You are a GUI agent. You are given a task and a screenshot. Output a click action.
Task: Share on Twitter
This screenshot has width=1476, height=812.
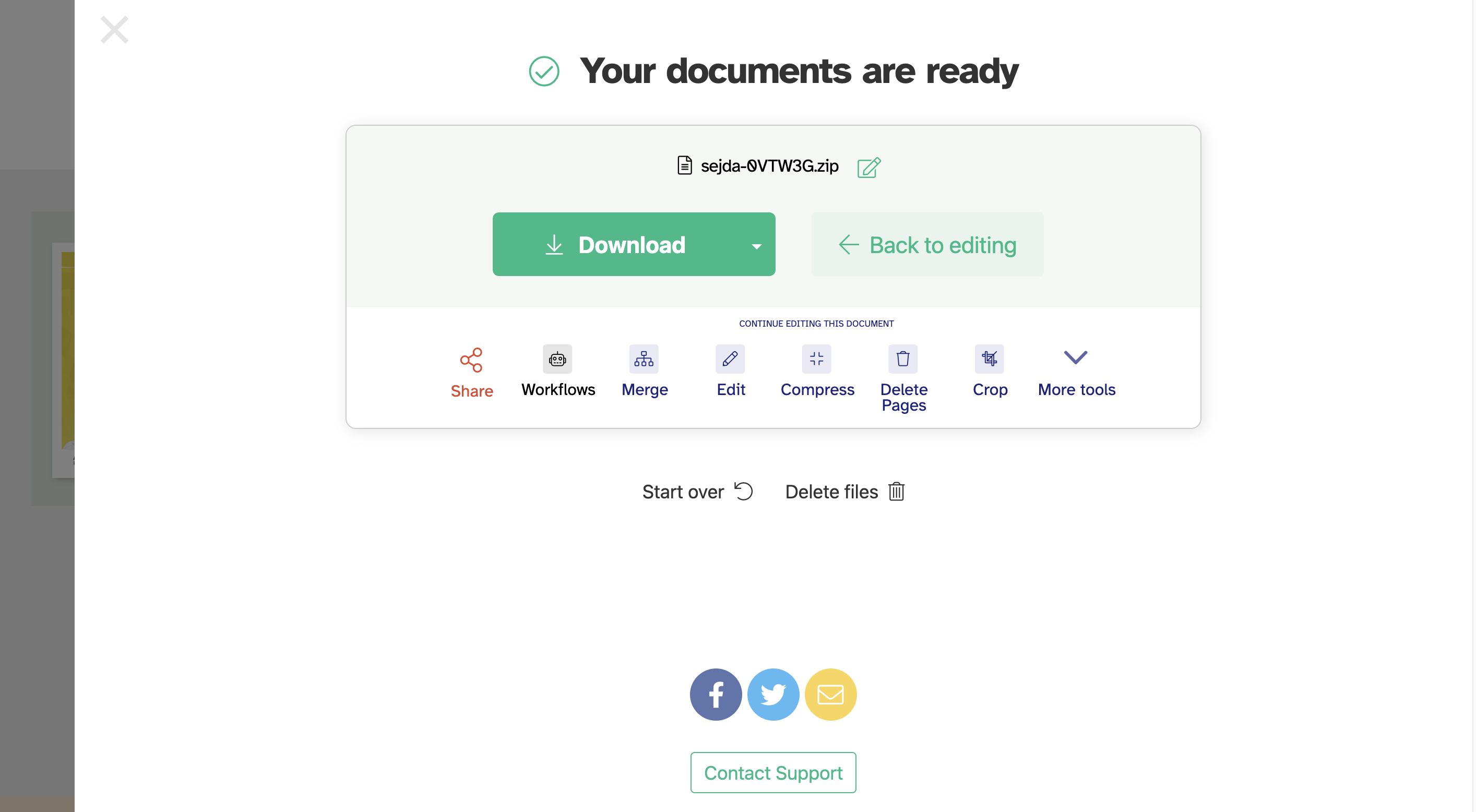[x=773, y=695]
